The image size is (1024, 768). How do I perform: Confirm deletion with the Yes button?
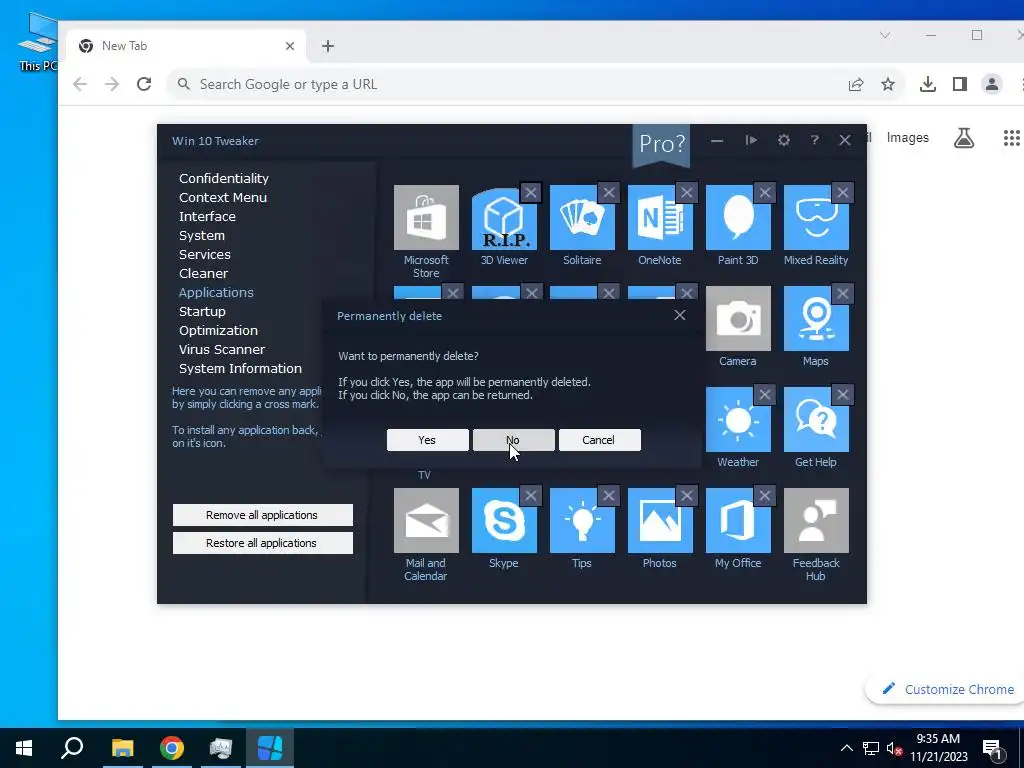(427, 440)
